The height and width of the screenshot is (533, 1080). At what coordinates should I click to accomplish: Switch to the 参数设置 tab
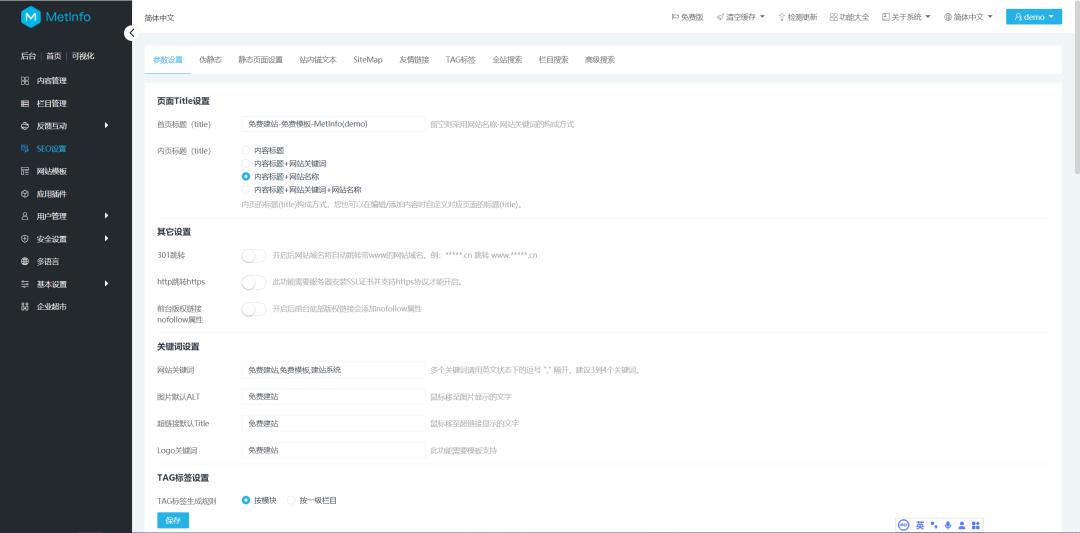[168, 60]
